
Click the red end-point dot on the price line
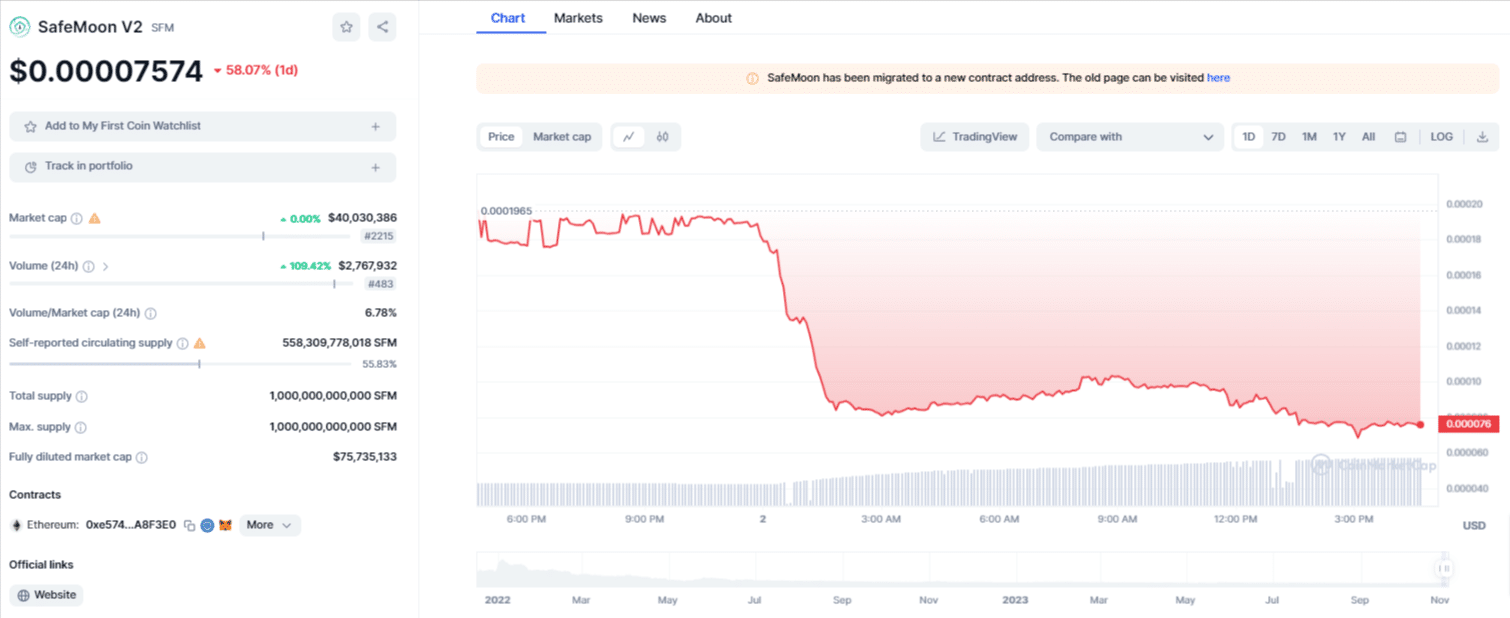tap(1420, 424)
